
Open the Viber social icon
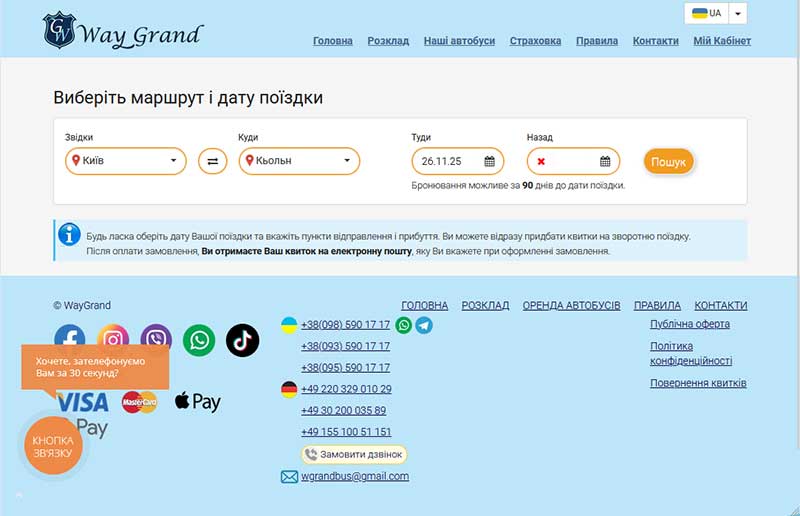pyautogui.click(x=156, y=340)
